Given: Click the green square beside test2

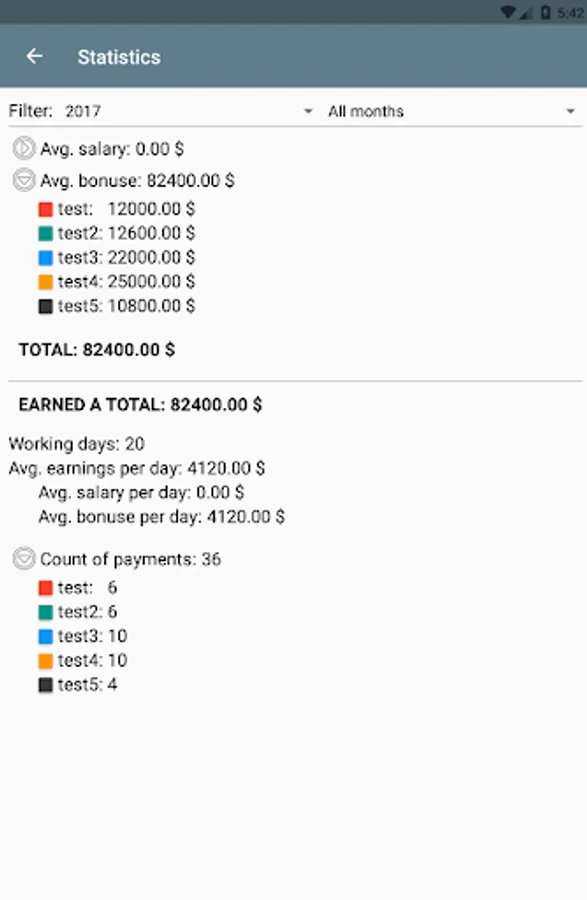Looking at the screenshot, I should pyautogui.click(x=45, y=232).
